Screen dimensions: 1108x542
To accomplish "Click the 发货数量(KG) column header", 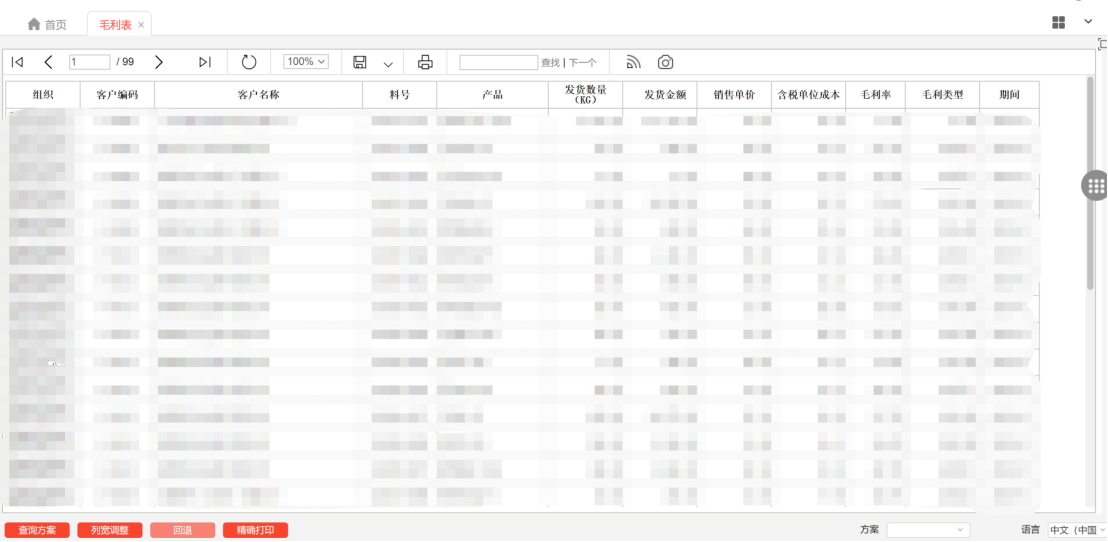I will pyautogui.click(x=586, y=95).
